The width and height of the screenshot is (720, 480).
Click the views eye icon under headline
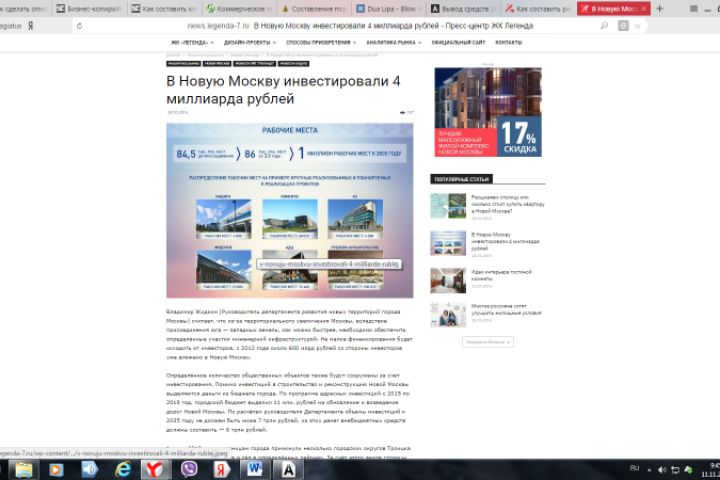(402, 112)
